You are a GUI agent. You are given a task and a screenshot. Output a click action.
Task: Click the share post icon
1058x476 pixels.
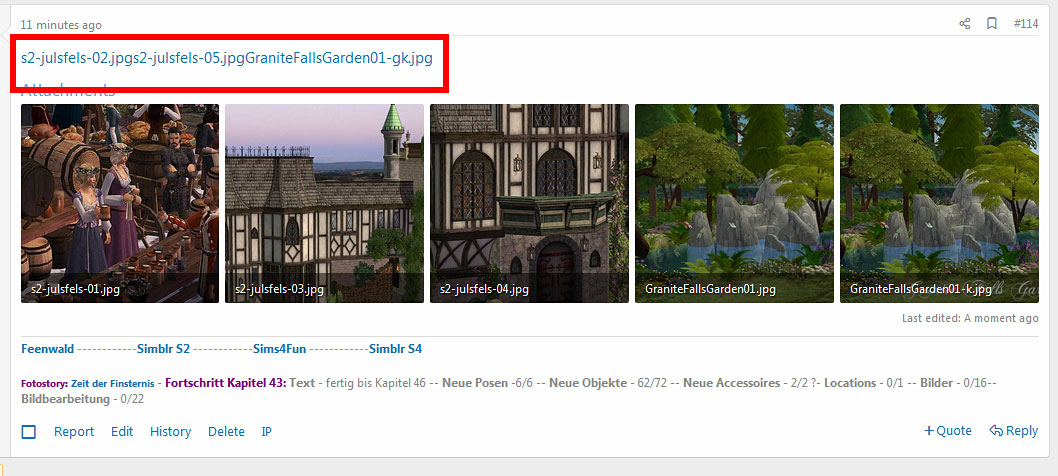tap(965, 24)
